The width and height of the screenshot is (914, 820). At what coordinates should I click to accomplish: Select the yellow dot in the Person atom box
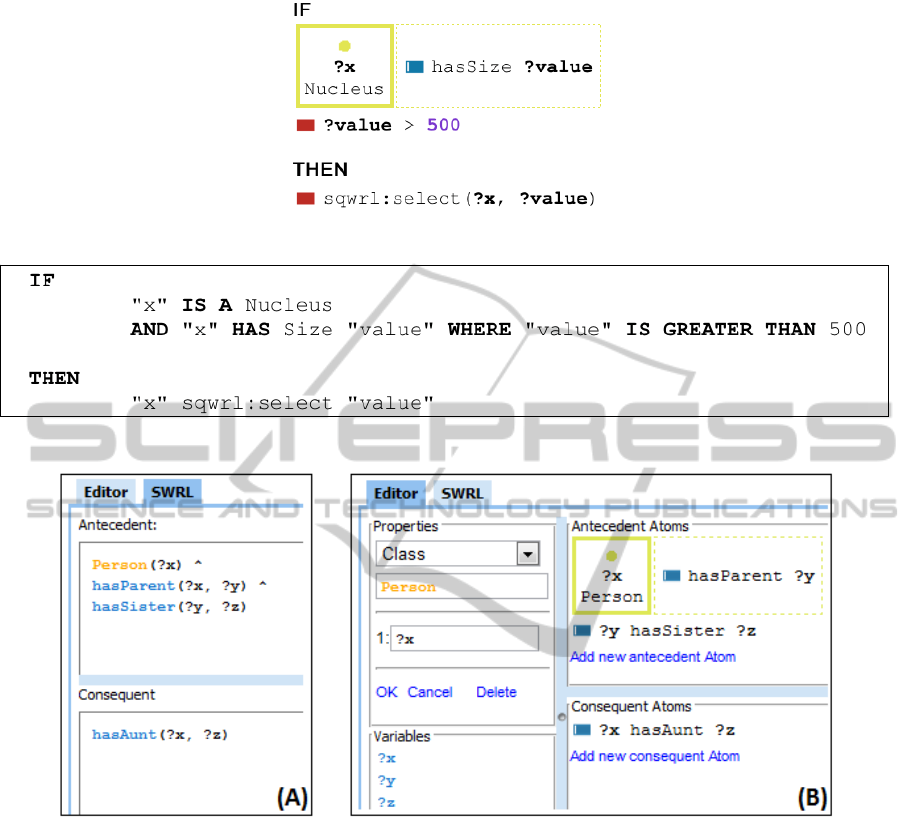click(611, 554)
